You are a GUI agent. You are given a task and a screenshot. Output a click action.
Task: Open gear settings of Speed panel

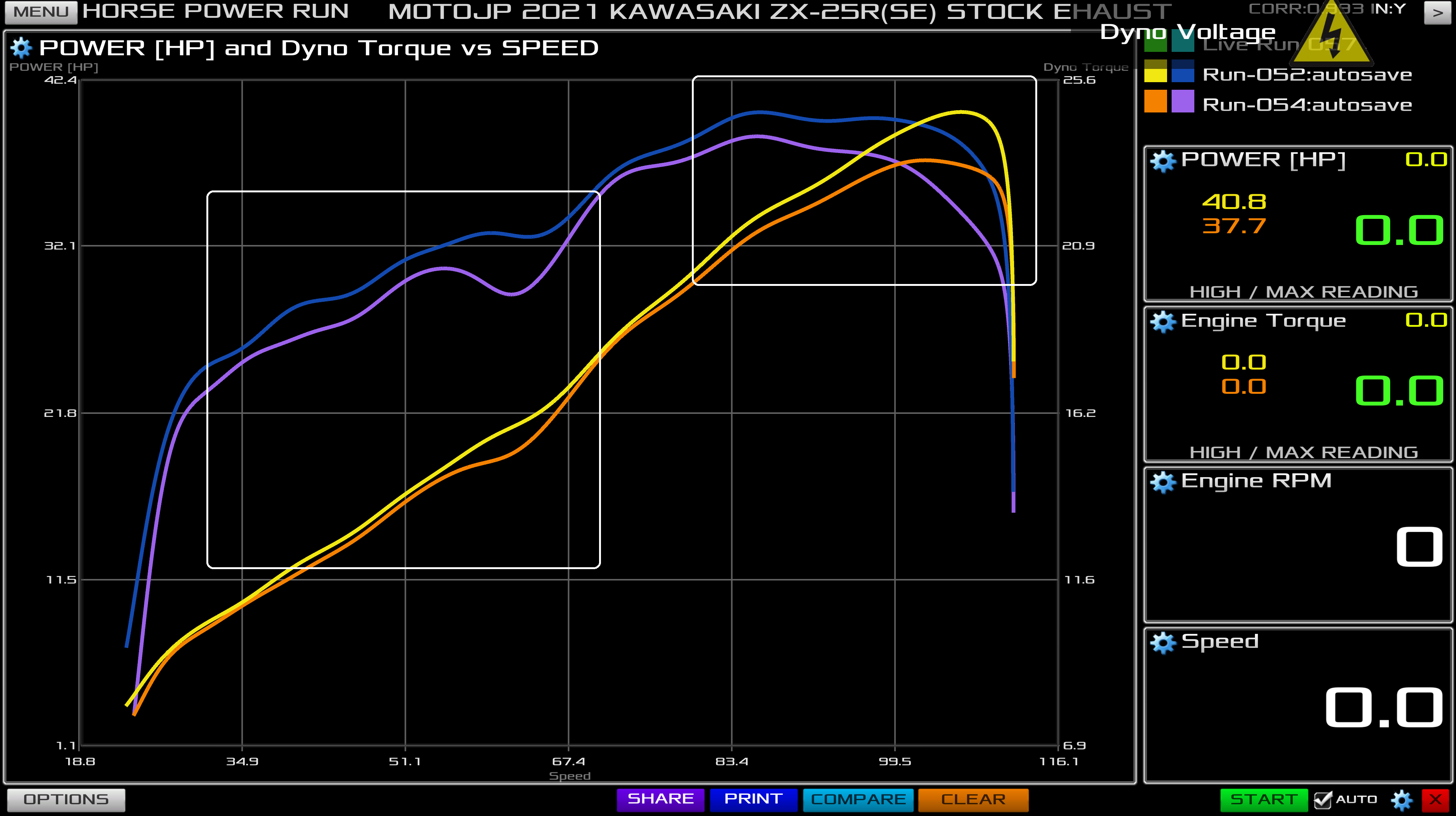[x=1163, y=643]
